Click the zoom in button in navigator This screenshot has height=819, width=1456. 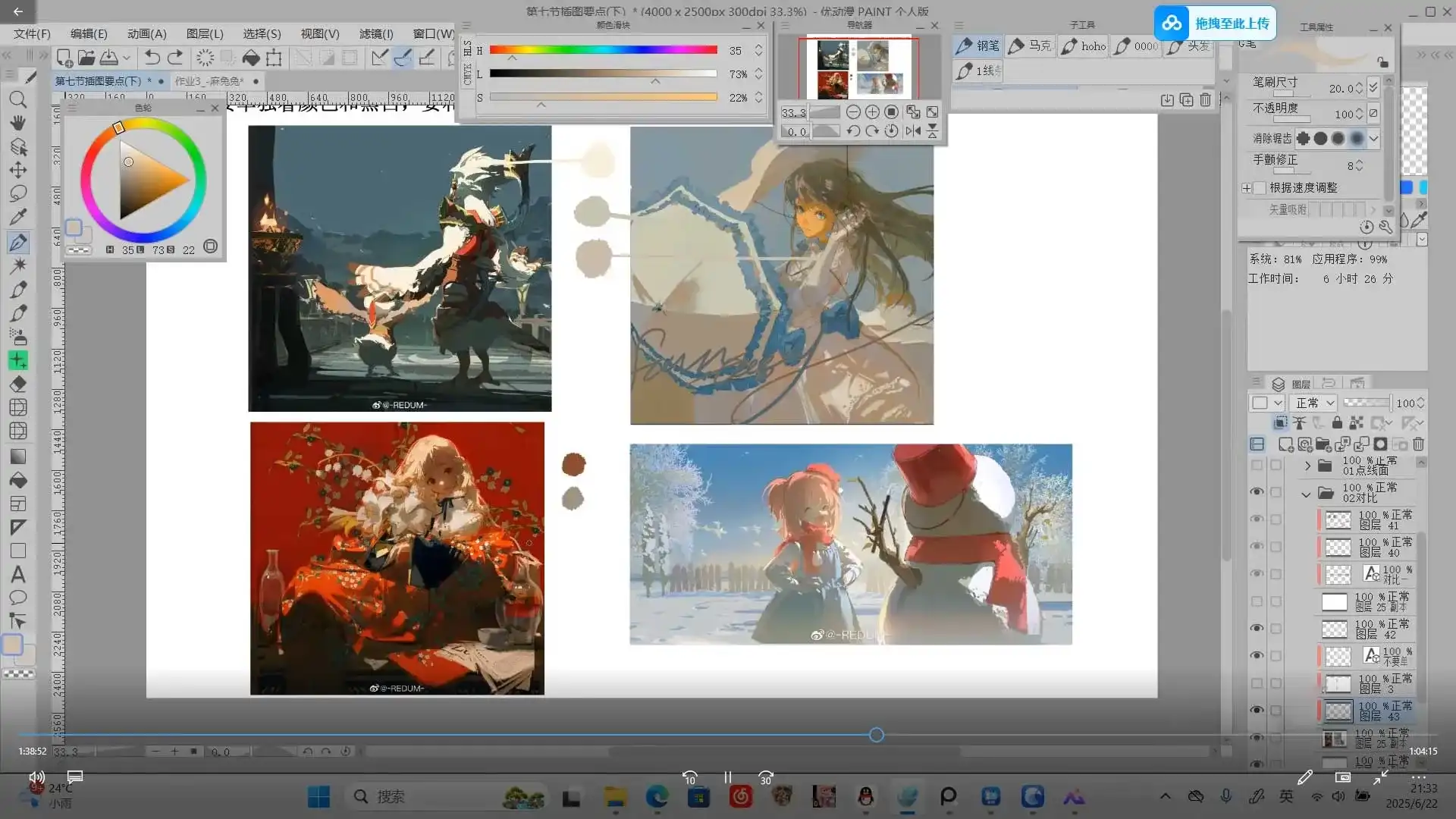pos(872,112)
